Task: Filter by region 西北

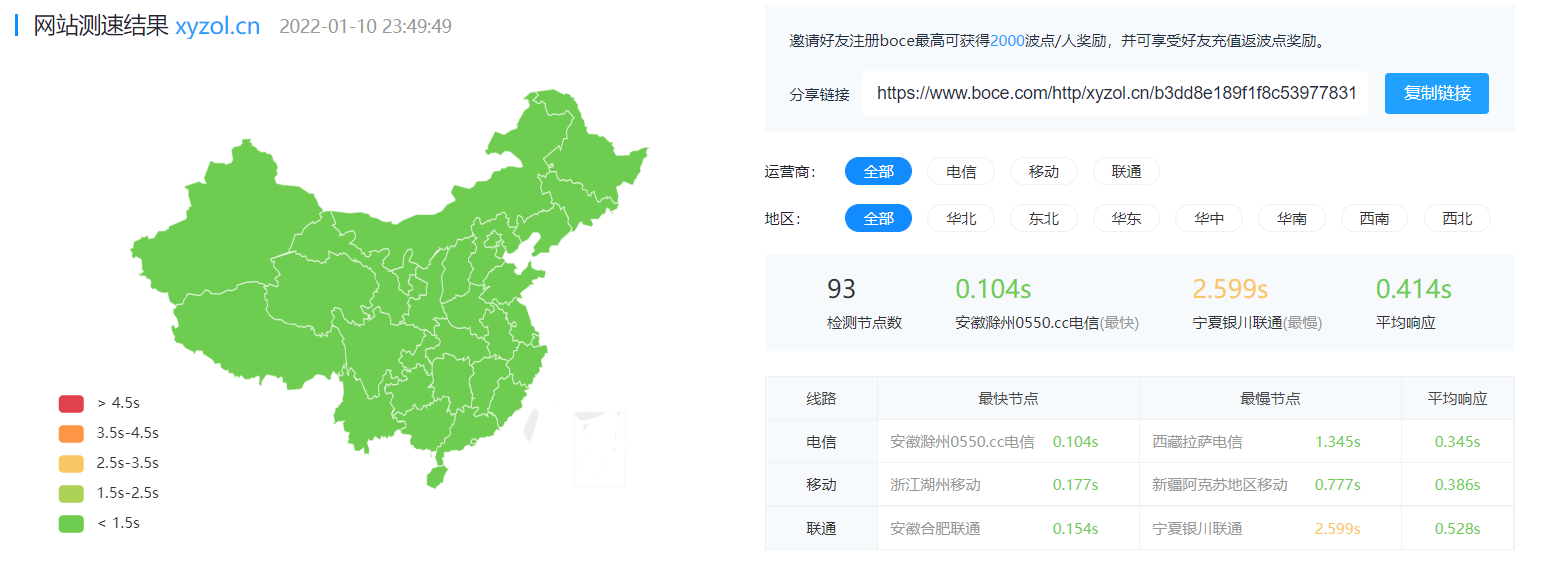Action: click(1456, 218)
